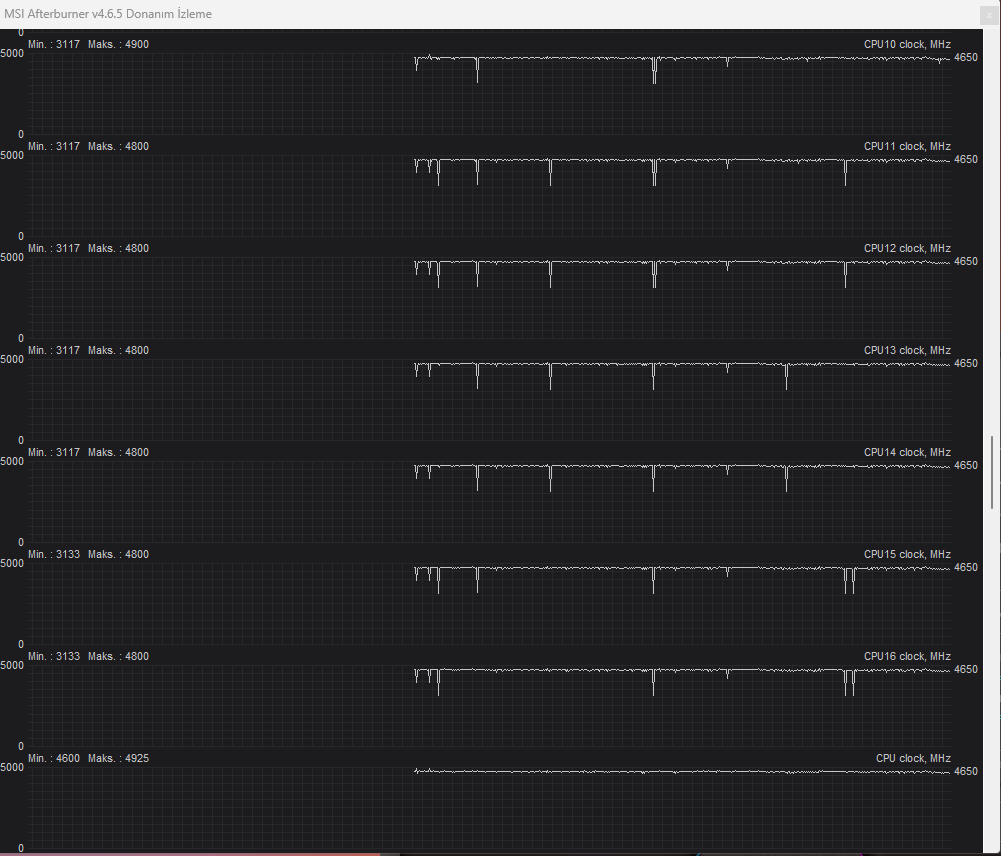Click the MSI Afterburner v4.6.5 title text
Image resolution: width=1001 pixels, height=856 pixels.
[x=108, y=14]
